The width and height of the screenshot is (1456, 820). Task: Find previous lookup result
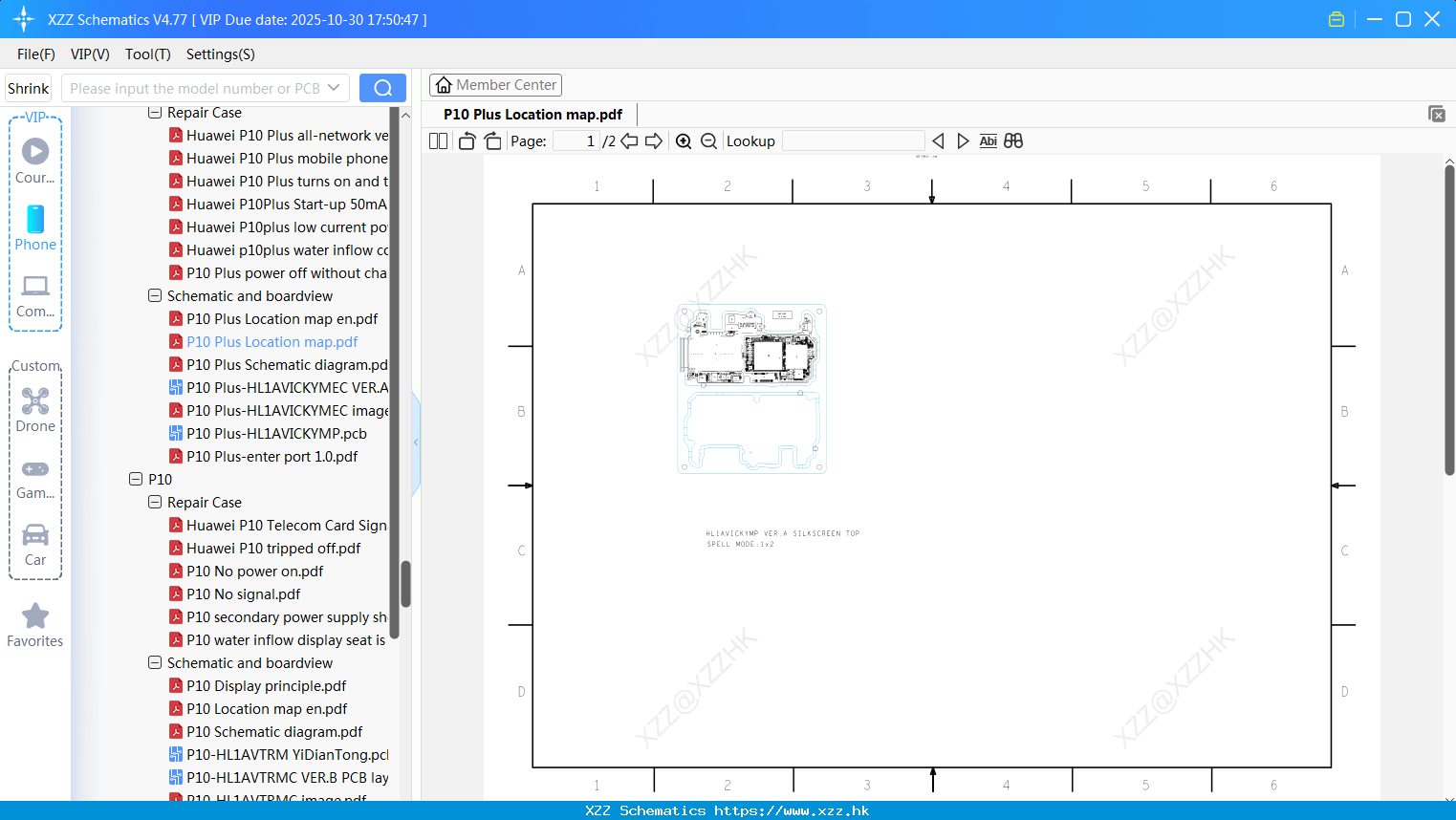[938, 140]
